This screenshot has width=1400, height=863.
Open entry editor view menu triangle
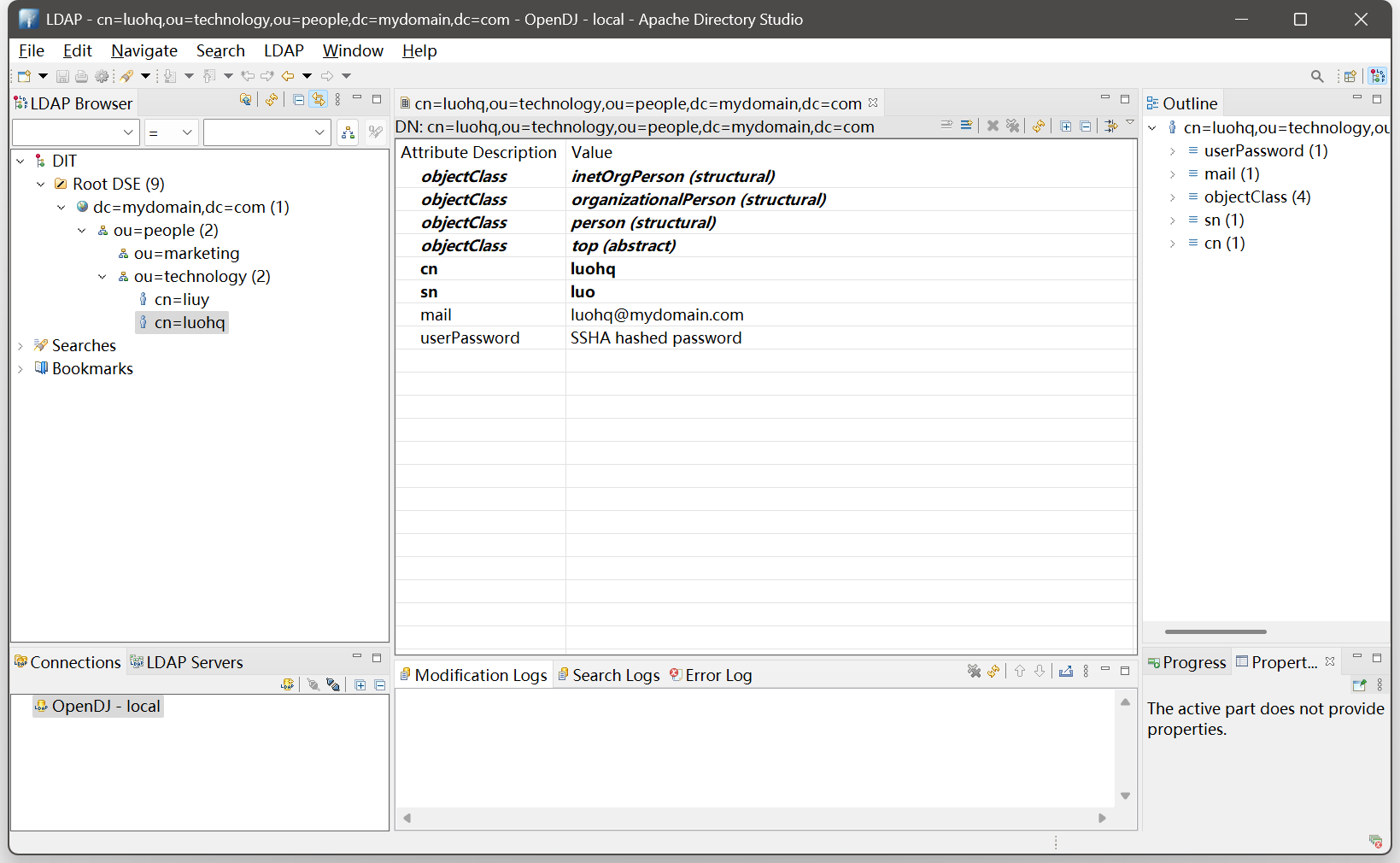(x=1130, y=122)
